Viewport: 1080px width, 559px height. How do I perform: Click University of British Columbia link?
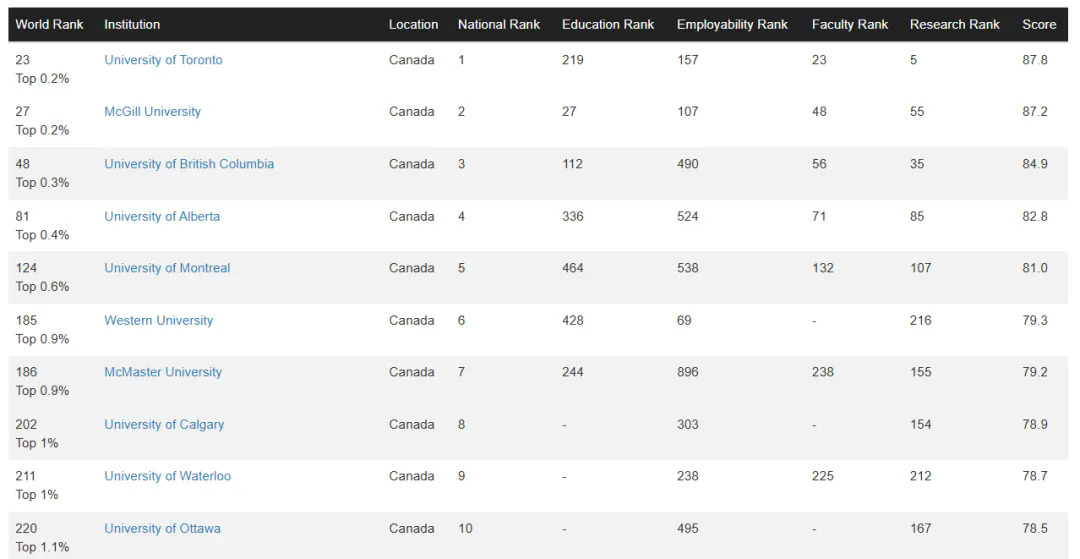click(189, 164)
